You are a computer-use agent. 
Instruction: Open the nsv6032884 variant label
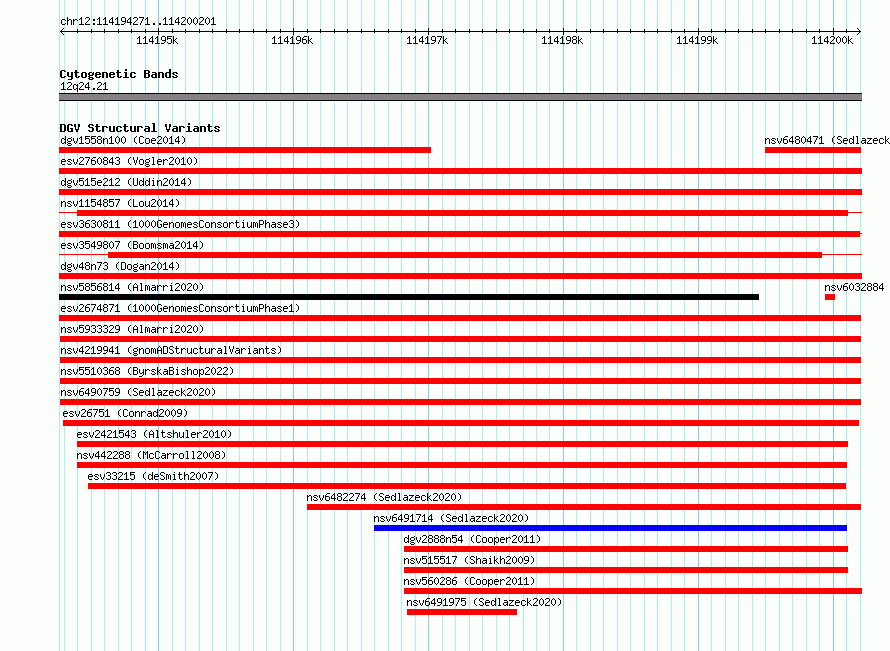pyautogui.click(x=854, y=287)
